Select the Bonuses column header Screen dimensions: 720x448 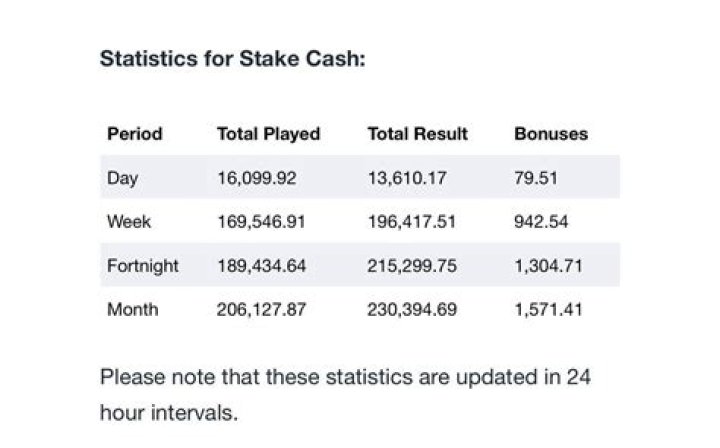pos(550,134)
